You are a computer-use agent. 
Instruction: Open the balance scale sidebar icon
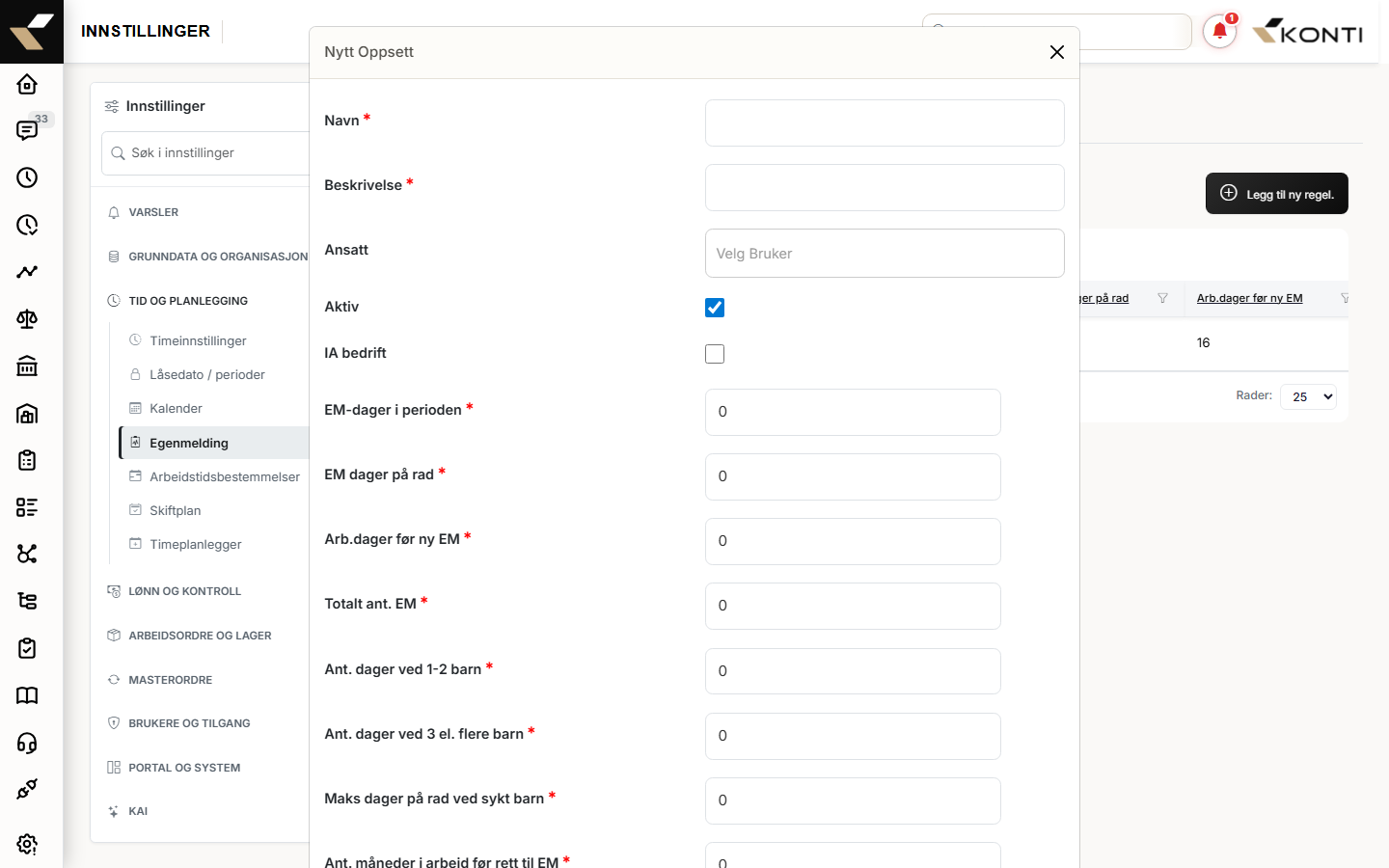(27, 319)
